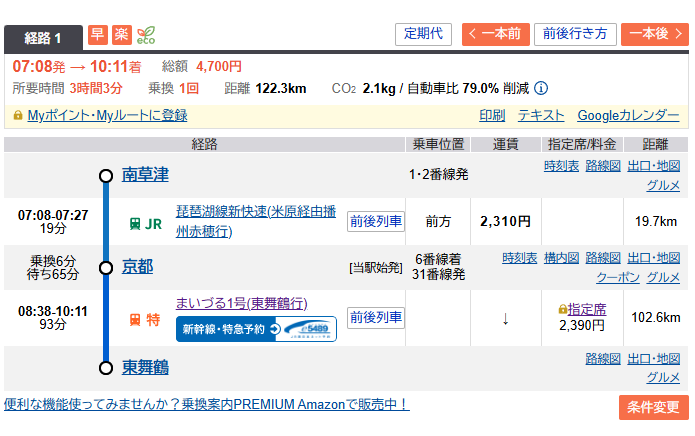Viewport: 695px width, 436px height.
Task: Select the 経路1 tab
Action: (43, 38)
